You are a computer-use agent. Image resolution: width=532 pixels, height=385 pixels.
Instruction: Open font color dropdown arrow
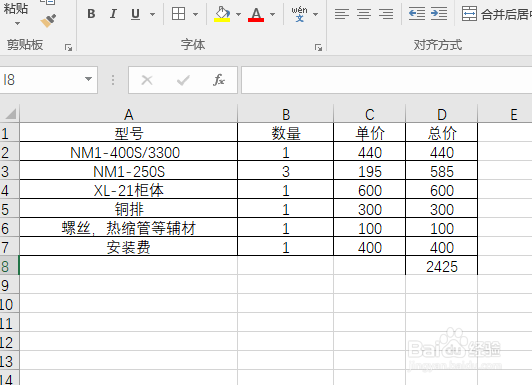tap(272, 14)
